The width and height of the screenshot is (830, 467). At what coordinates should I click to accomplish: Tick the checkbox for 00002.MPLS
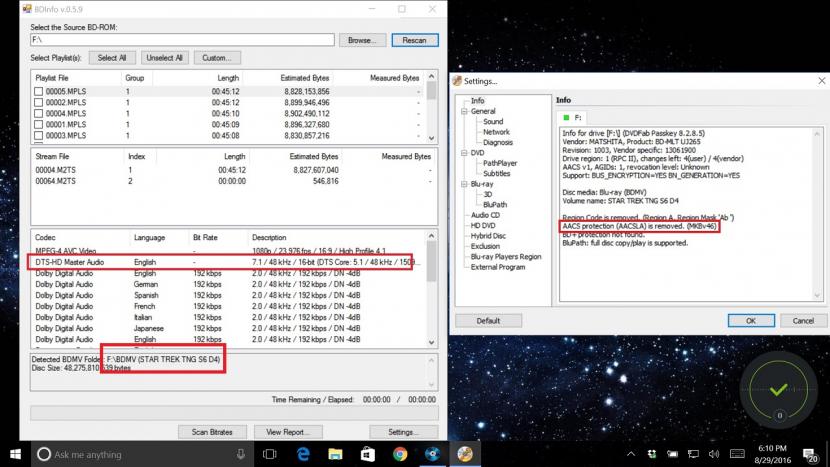pyautogui.click(x=39, y=102)
